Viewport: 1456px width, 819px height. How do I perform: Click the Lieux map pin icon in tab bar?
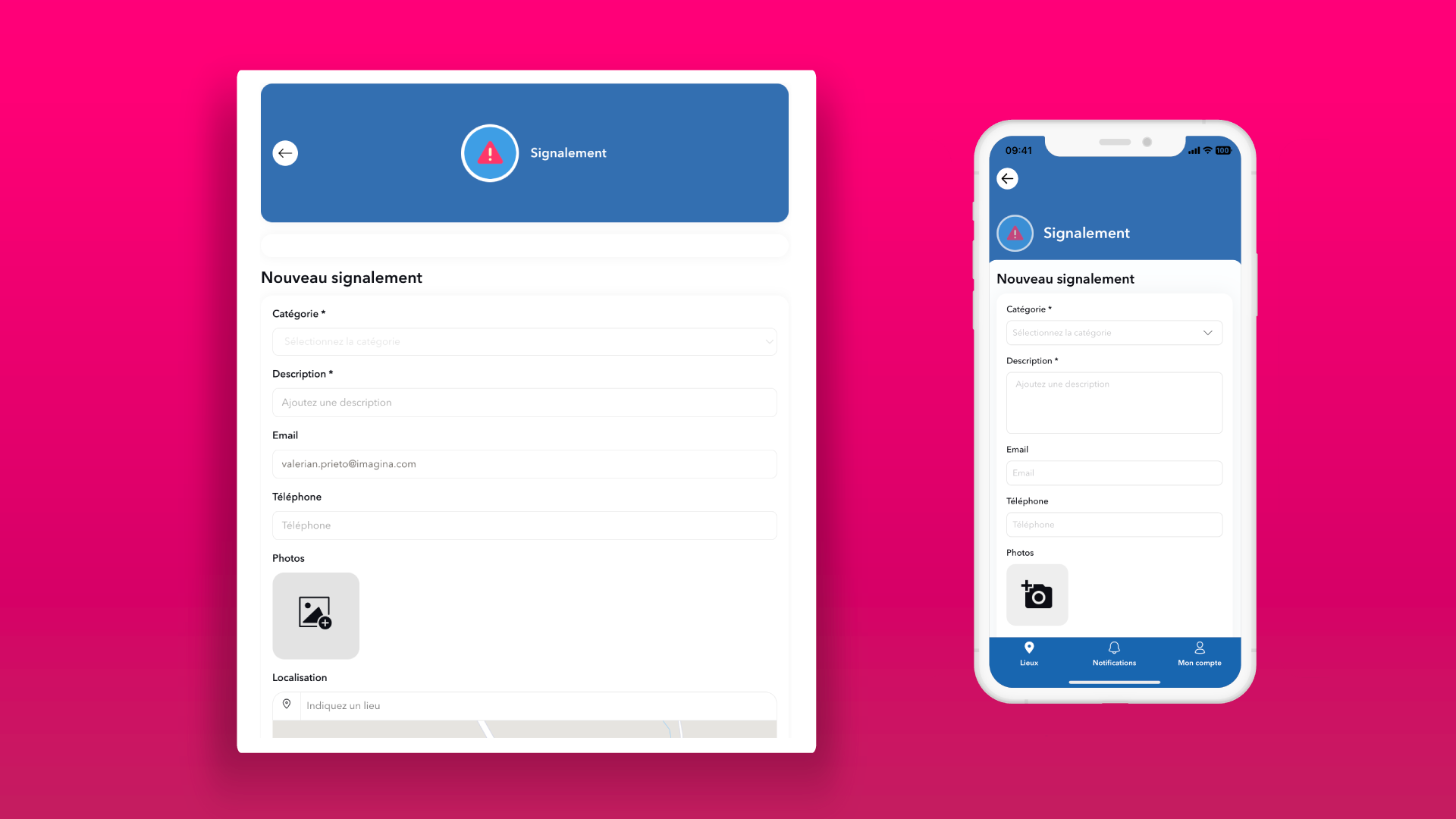point(1029,648)
